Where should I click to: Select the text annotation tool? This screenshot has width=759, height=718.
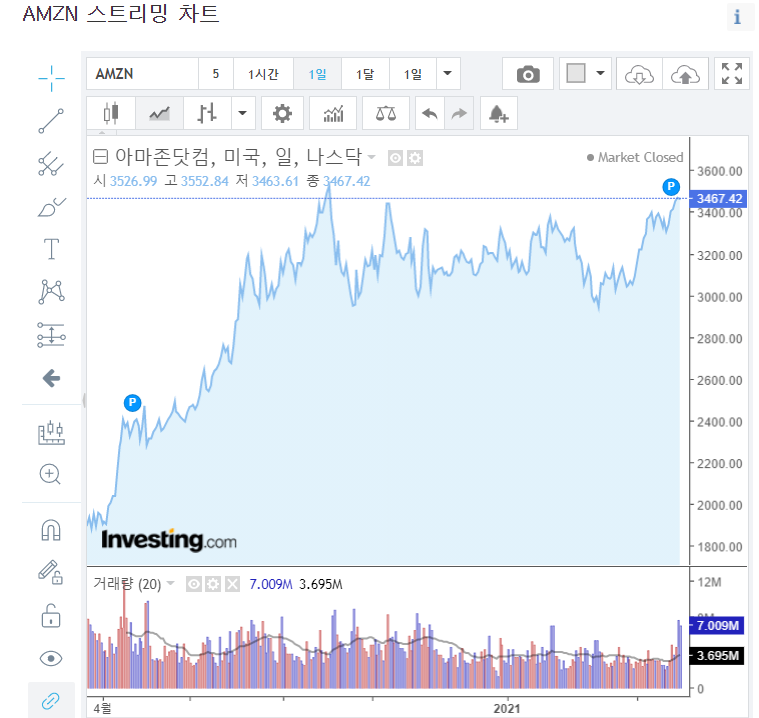click(x=51, y=249)
